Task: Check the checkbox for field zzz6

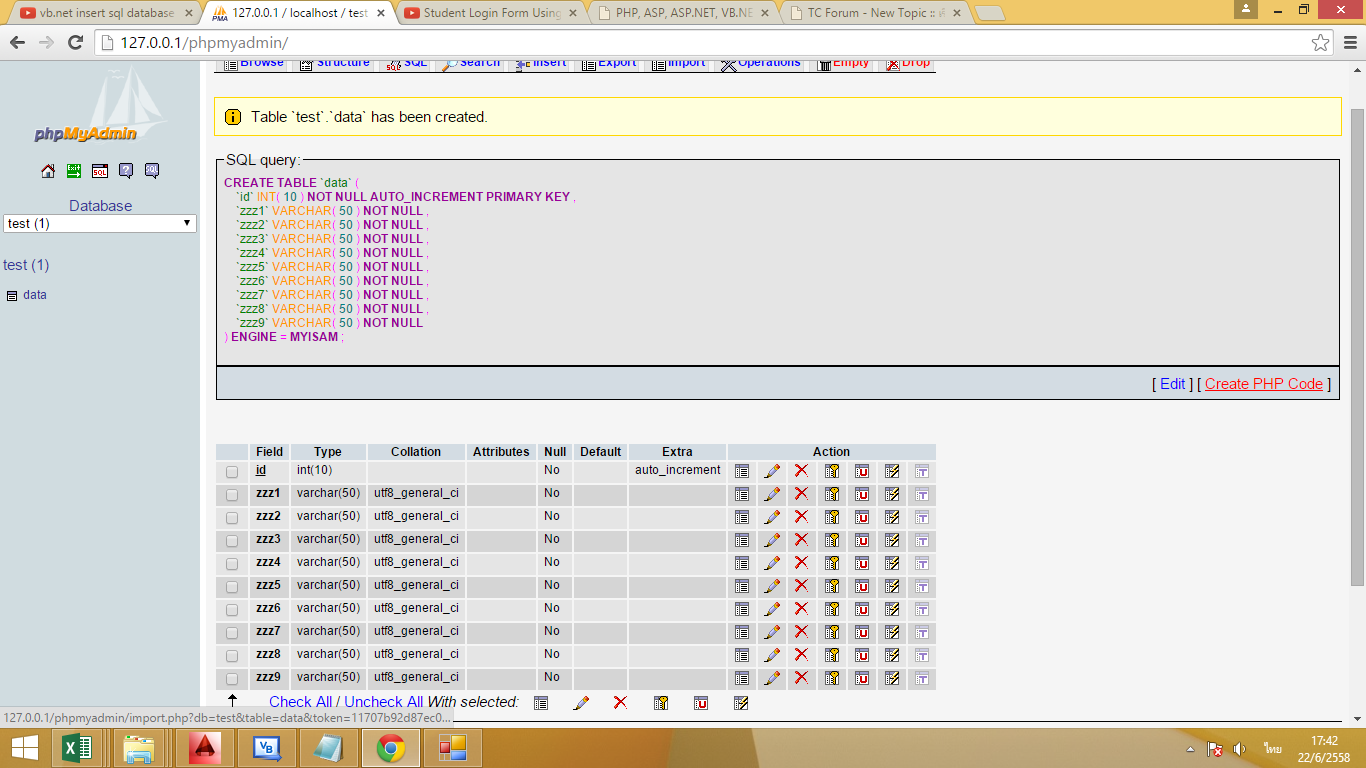Action: point(232,610)
